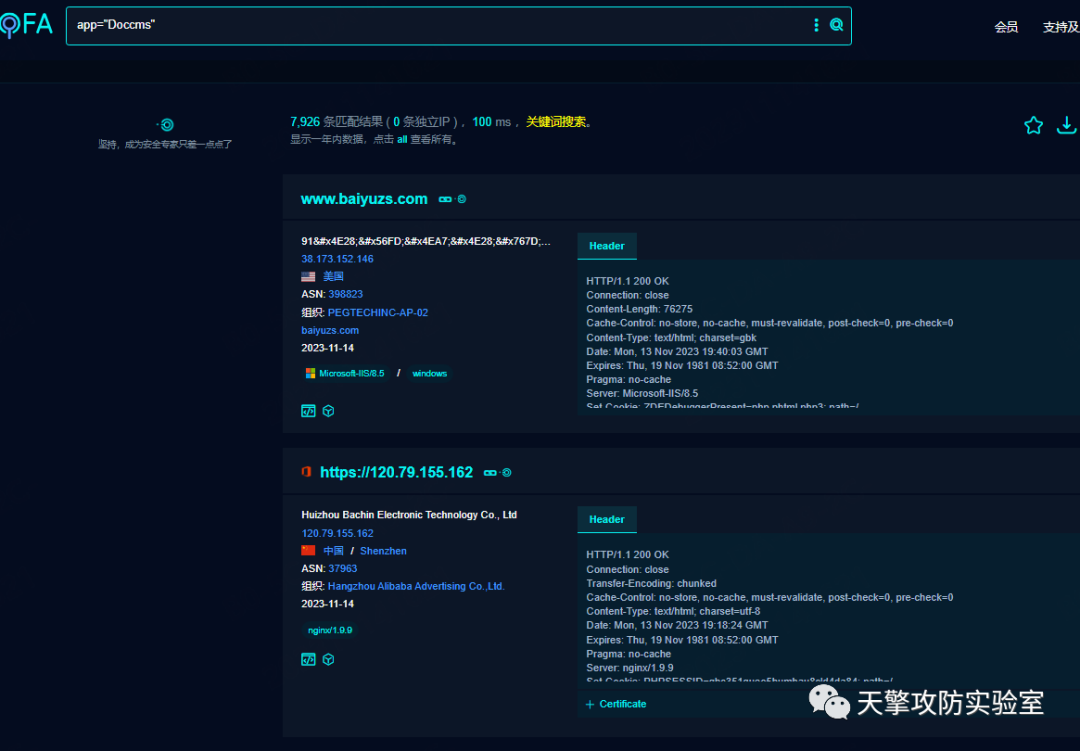1080x751 pixels.
Task: Click source code icon in 120.79.155.162 result
Action: click(308, 659)
